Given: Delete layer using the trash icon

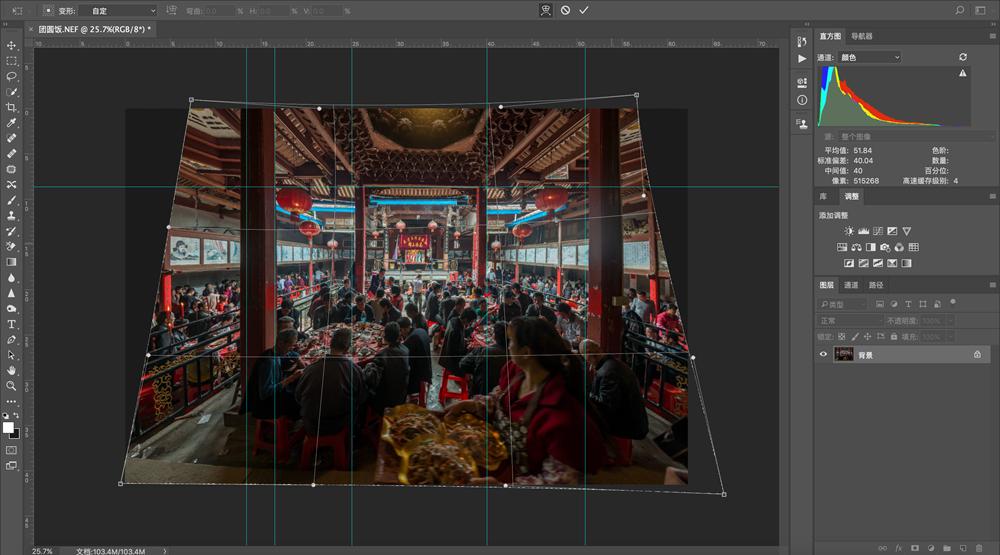Looking at the screenshot, I should (980, 548).
